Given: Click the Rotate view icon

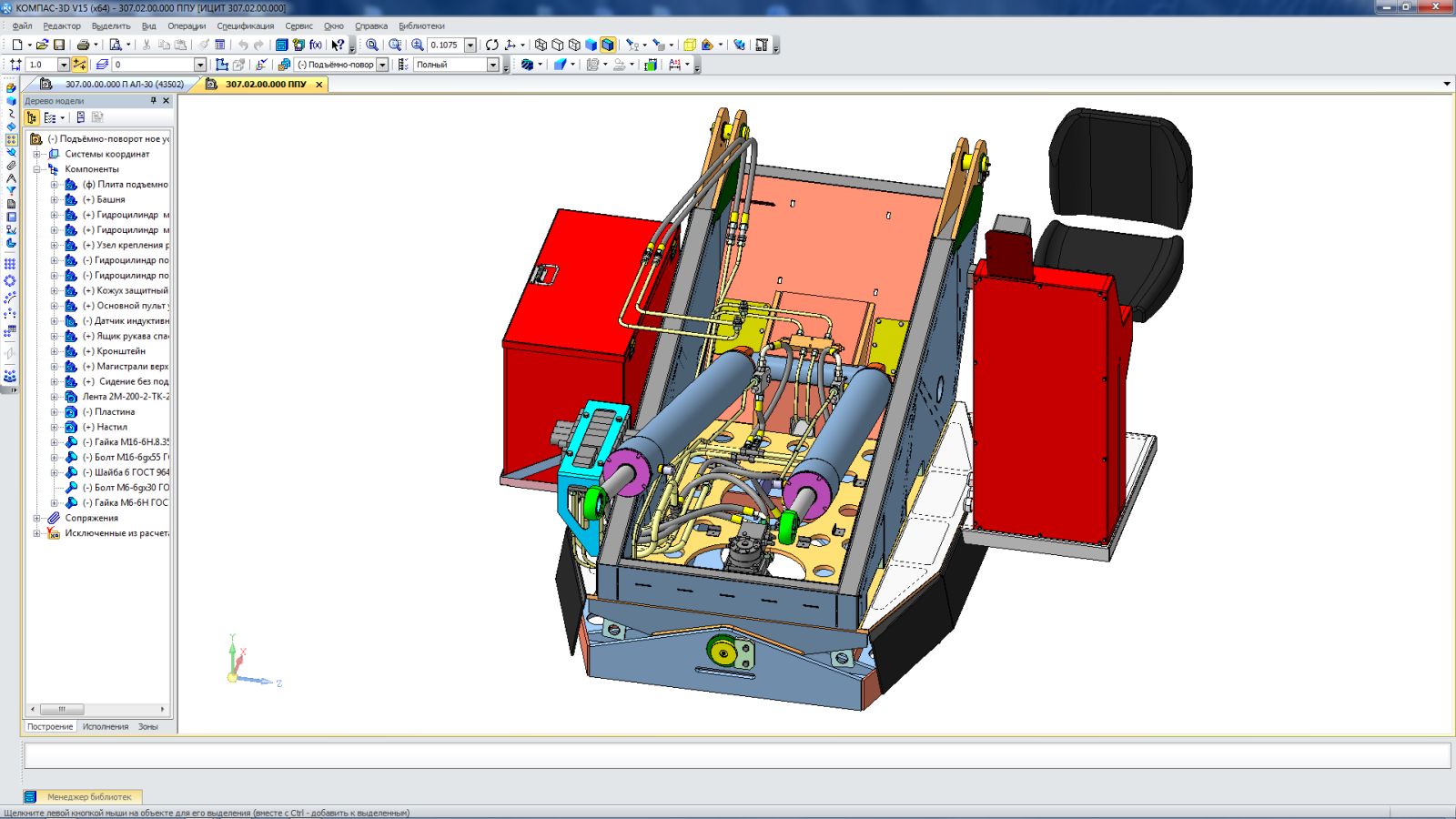Looking at the screenshot, I should pos(492,45).
